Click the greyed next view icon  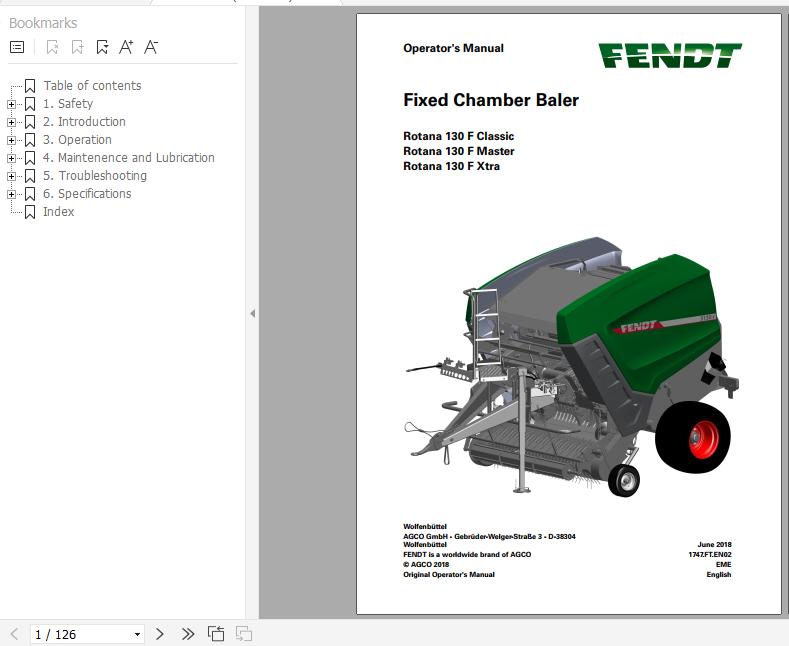point(244,634)
